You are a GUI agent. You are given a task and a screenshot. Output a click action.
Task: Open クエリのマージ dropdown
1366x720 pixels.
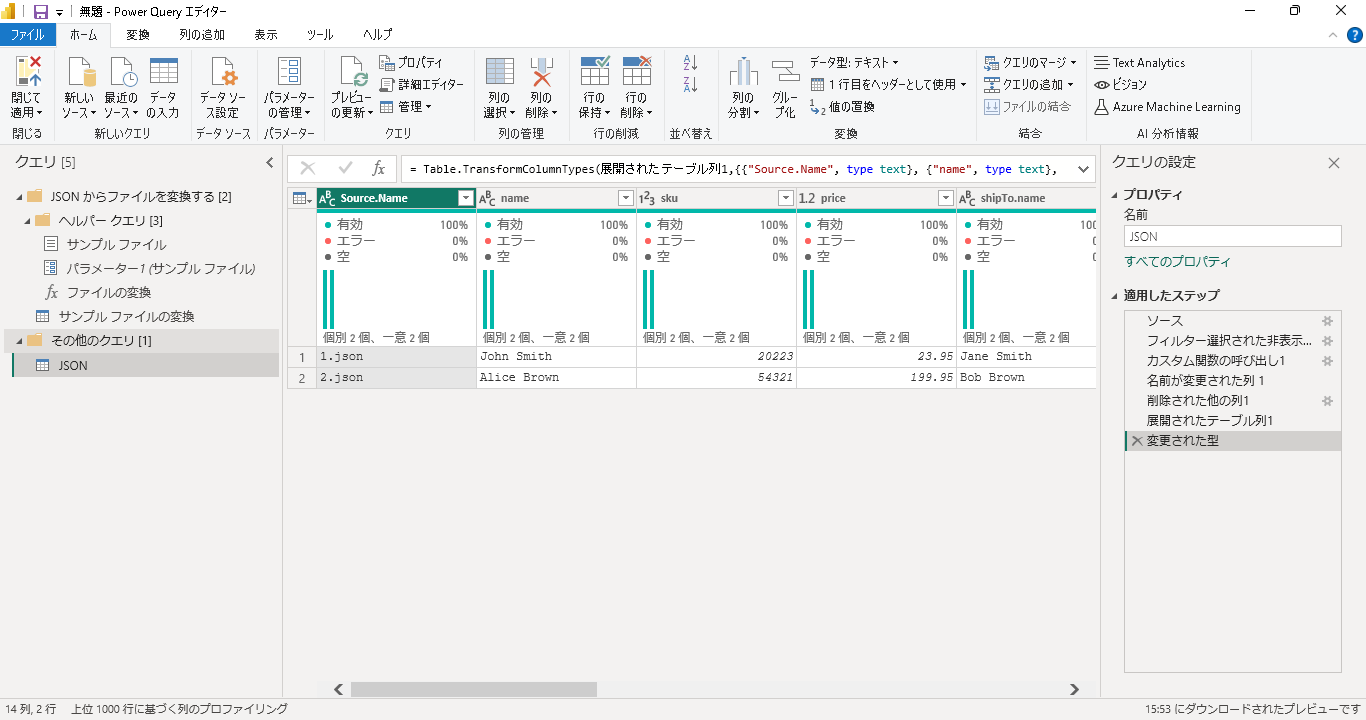tap(1030, 63)
